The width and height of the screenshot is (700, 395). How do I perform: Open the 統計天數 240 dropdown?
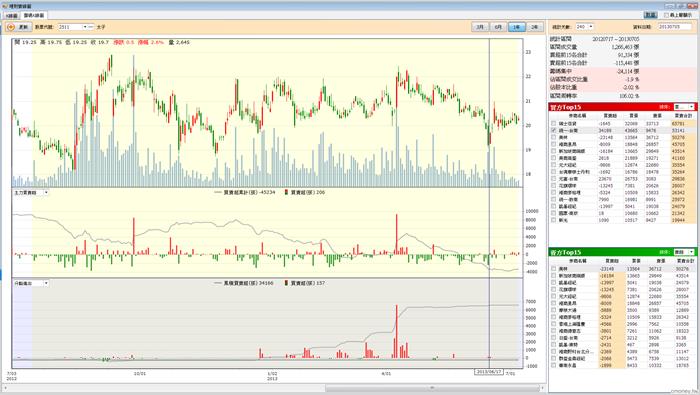click(591, 27)
